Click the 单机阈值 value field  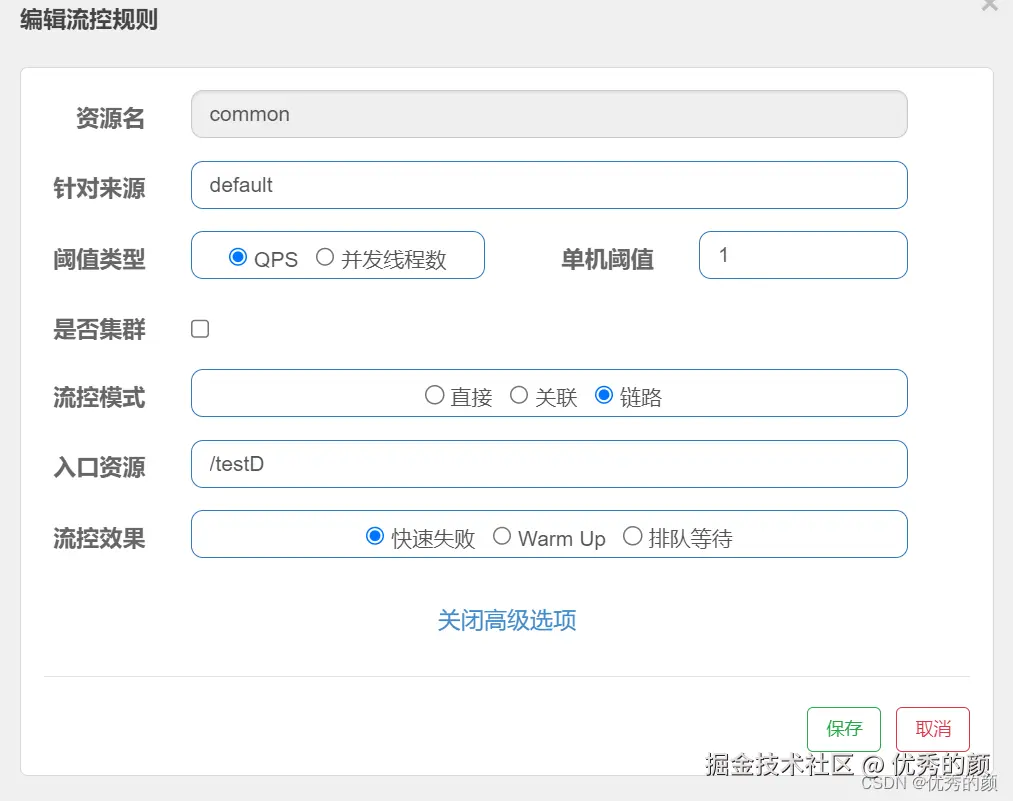click(802, 255)
